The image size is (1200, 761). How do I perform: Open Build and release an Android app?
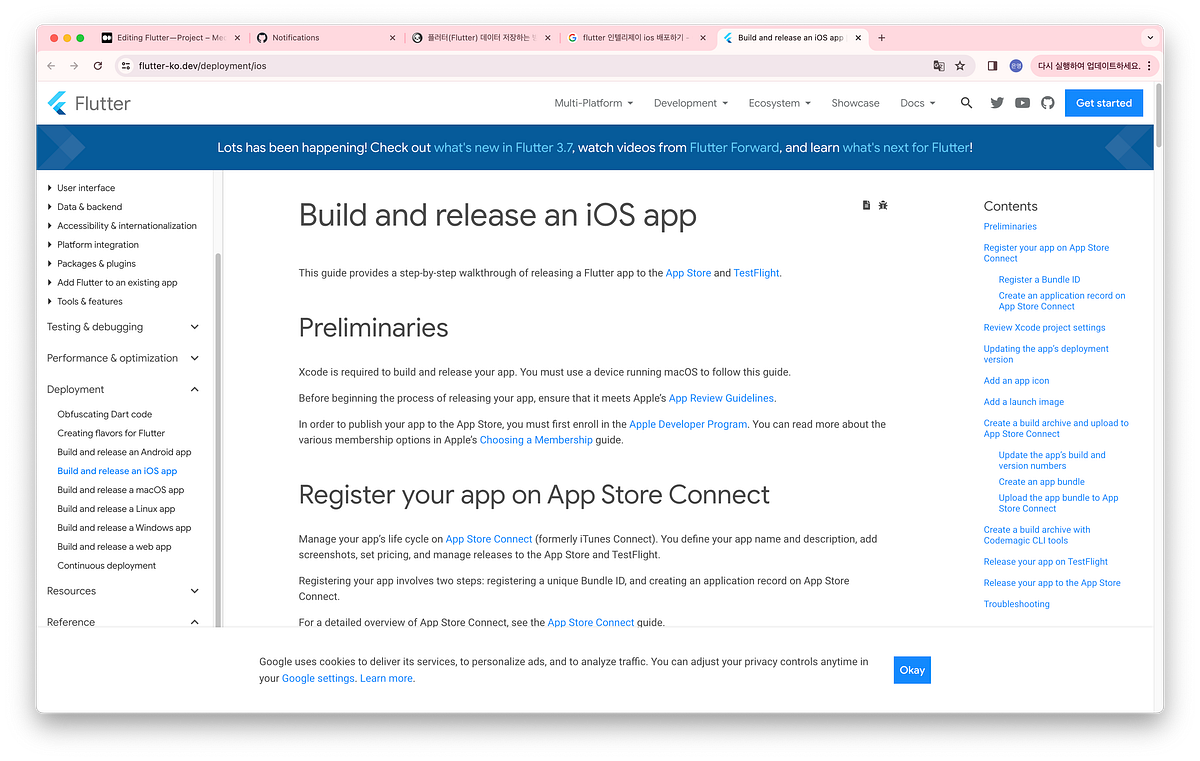[x=124, y=452]
